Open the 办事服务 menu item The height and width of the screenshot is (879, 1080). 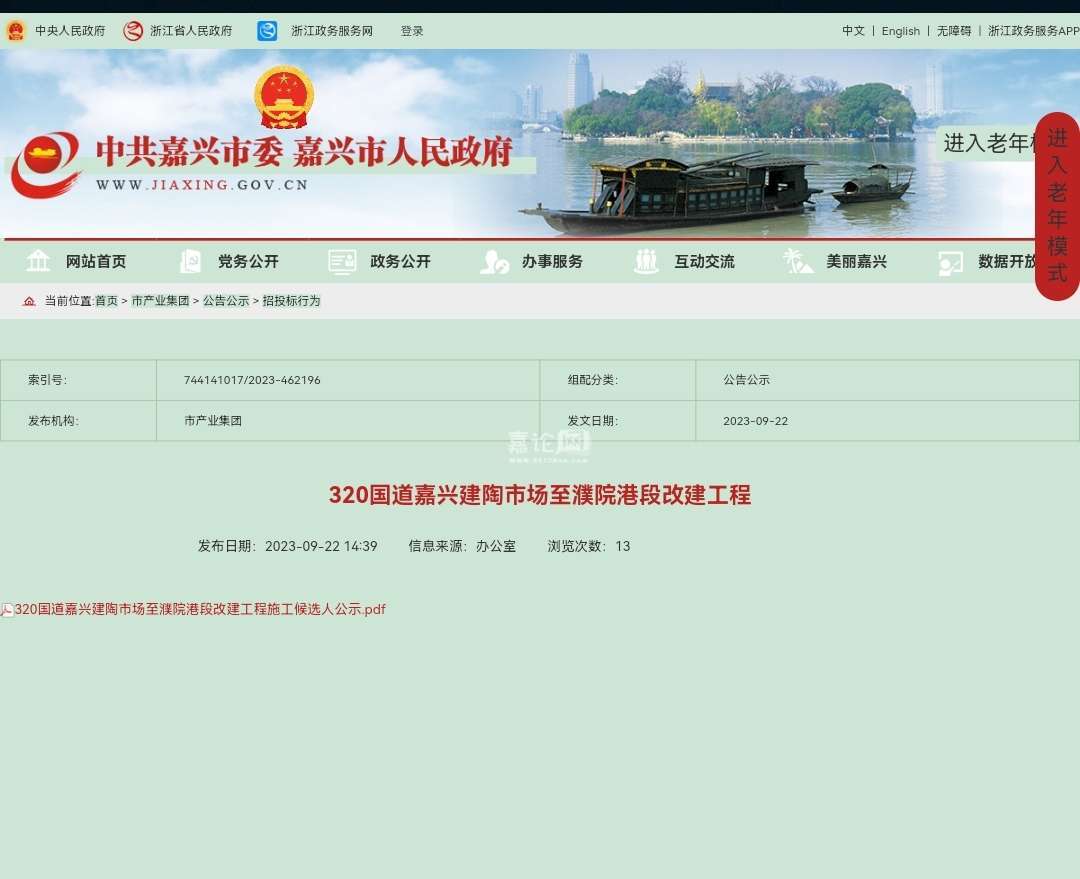point(552,261)
